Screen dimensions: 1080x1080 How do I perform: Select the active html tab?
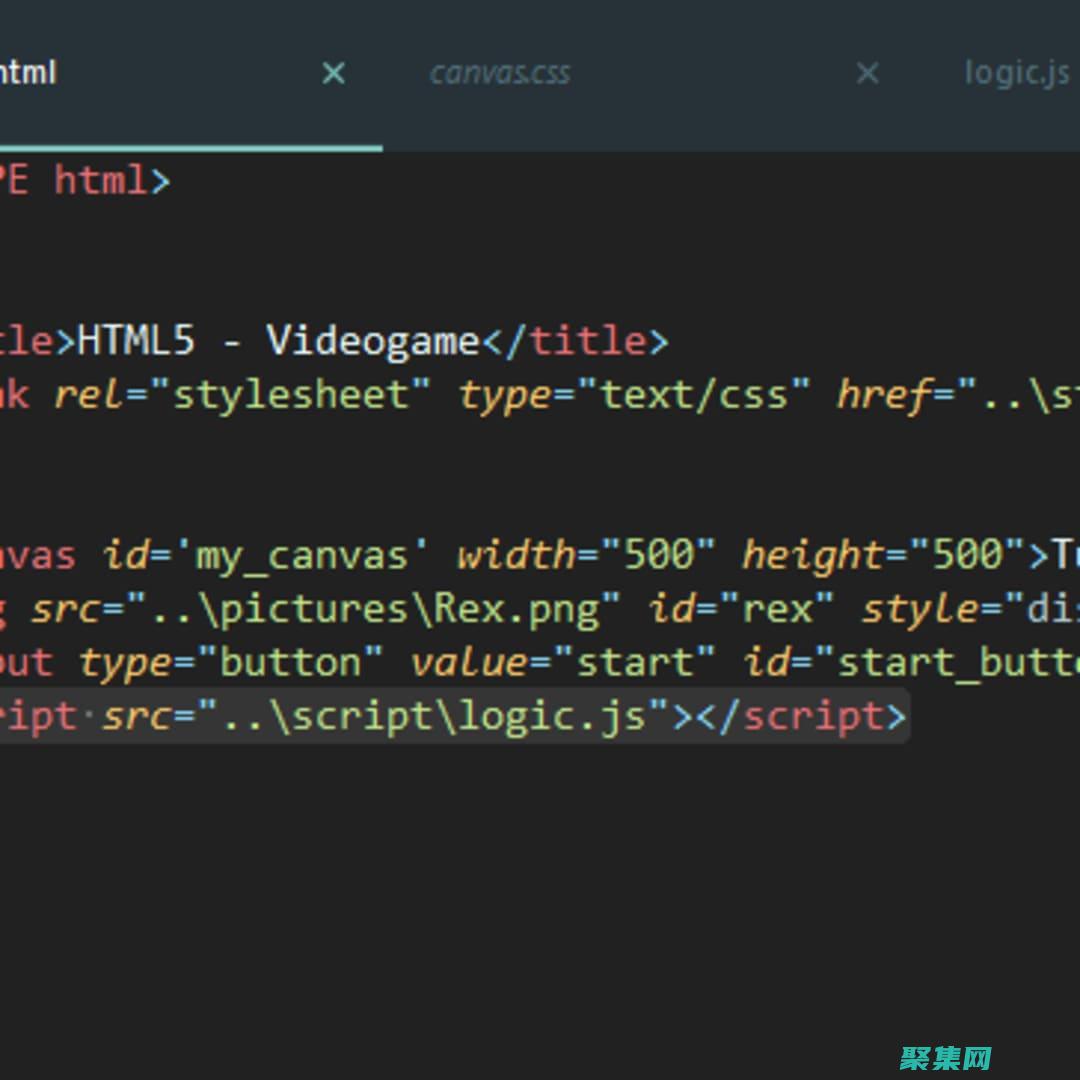coord(30,73)
